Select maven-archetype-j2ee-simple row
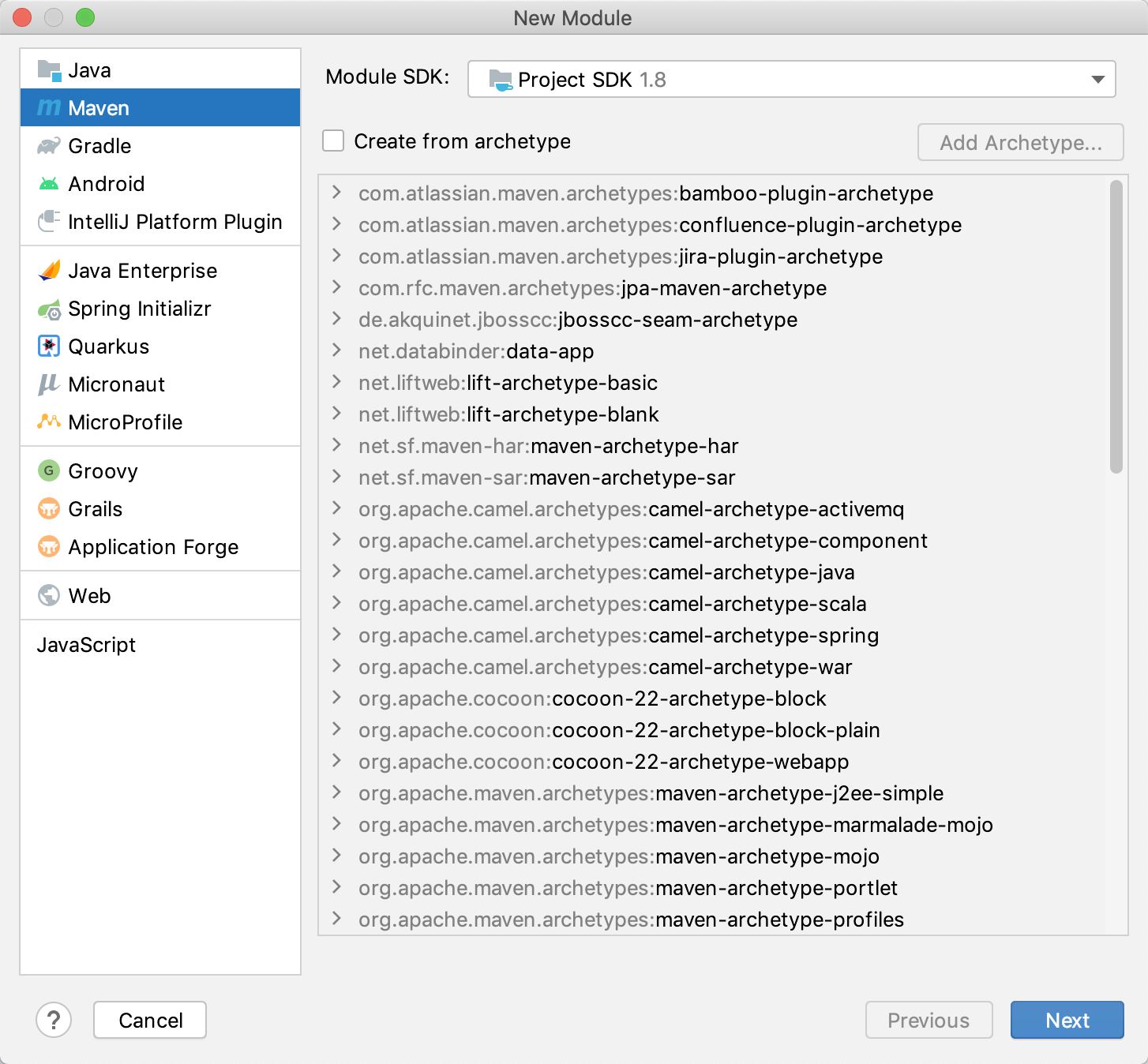 pyautogui.click(x=722, y=793)
